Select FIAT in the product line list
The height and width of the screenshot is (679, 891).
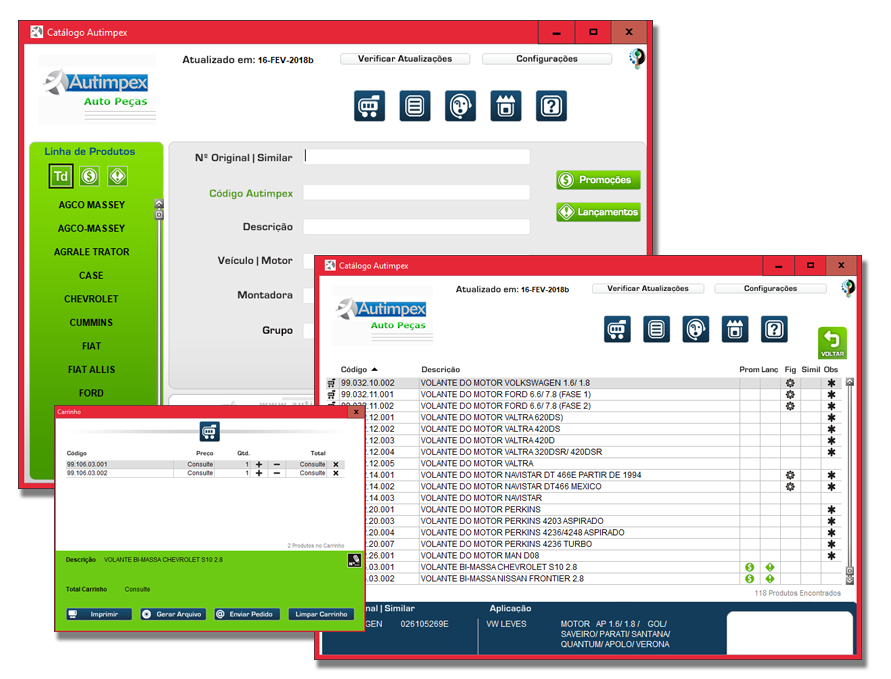pyautogui.click(x=91, y=346)
